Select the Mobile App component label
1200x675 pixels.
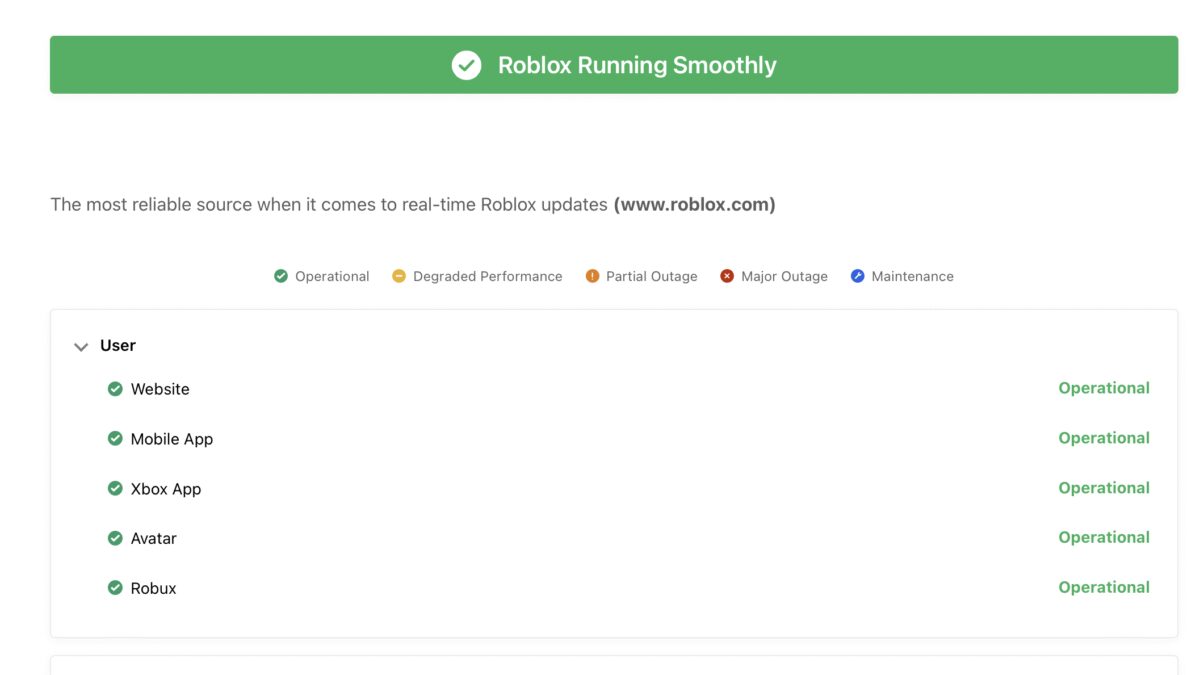(172, 439)
